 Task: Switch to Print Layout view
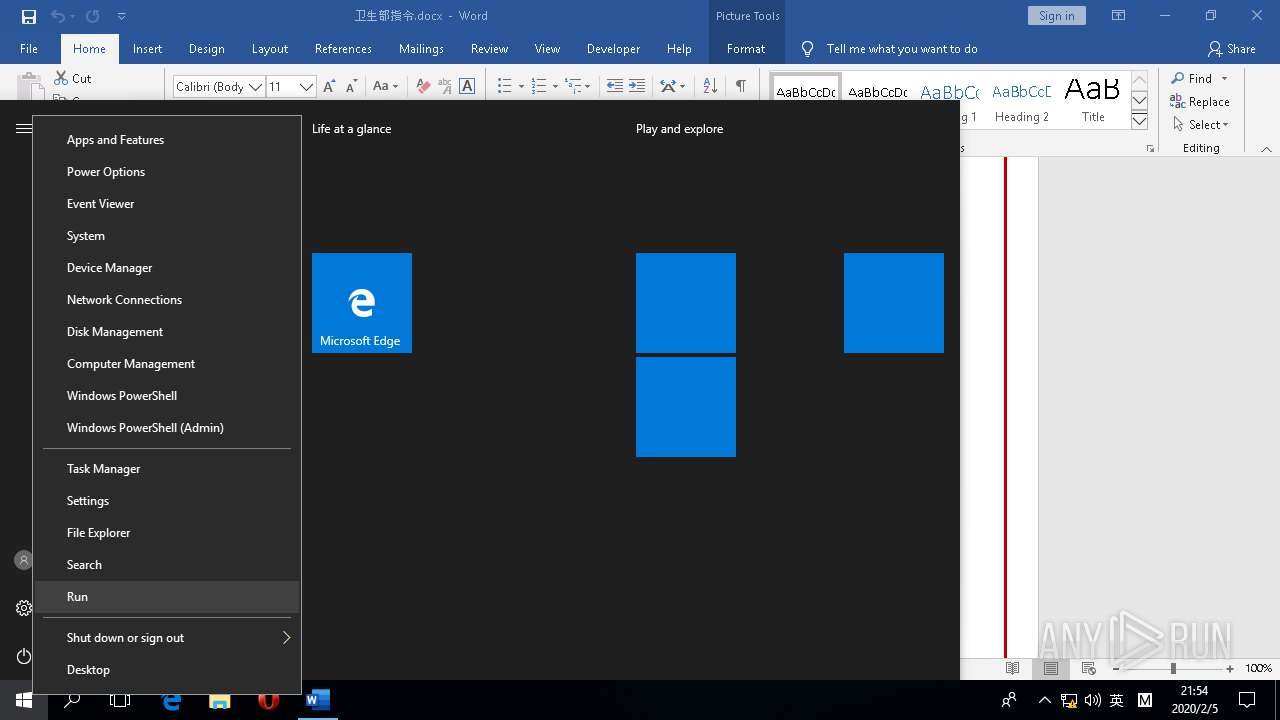click(1050, 668)
